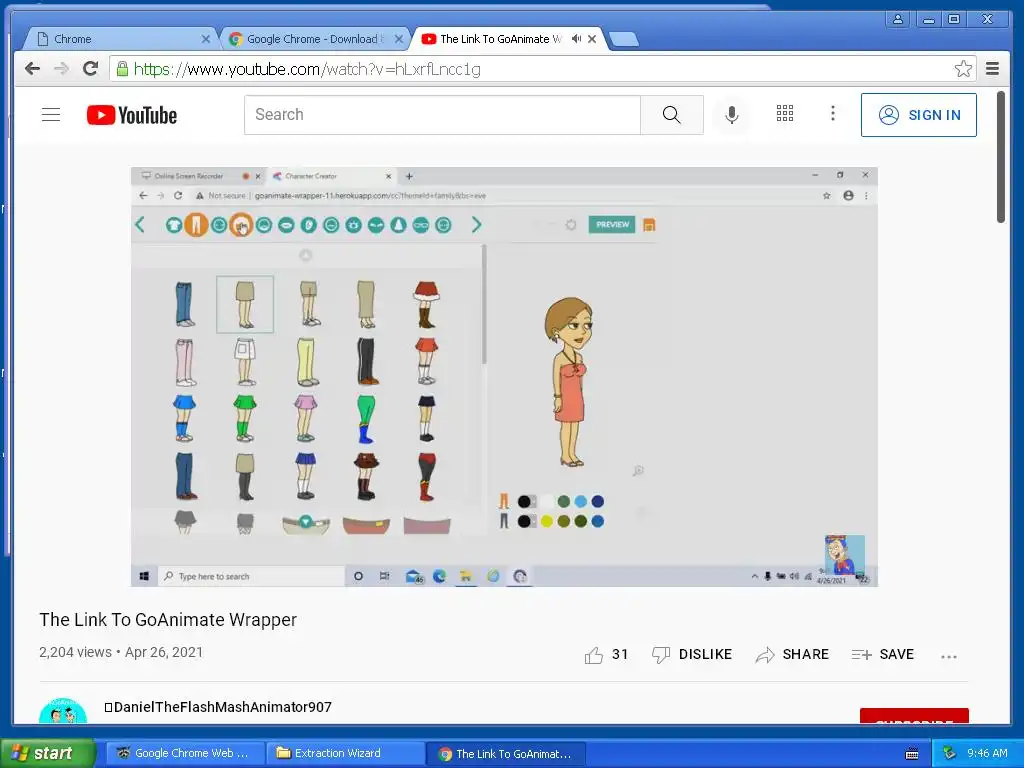Image resolution: width=1024 pixels, height=768 pixels.
Task: Click the keyboard icon in system tray
Action: [x=912, y=754]
